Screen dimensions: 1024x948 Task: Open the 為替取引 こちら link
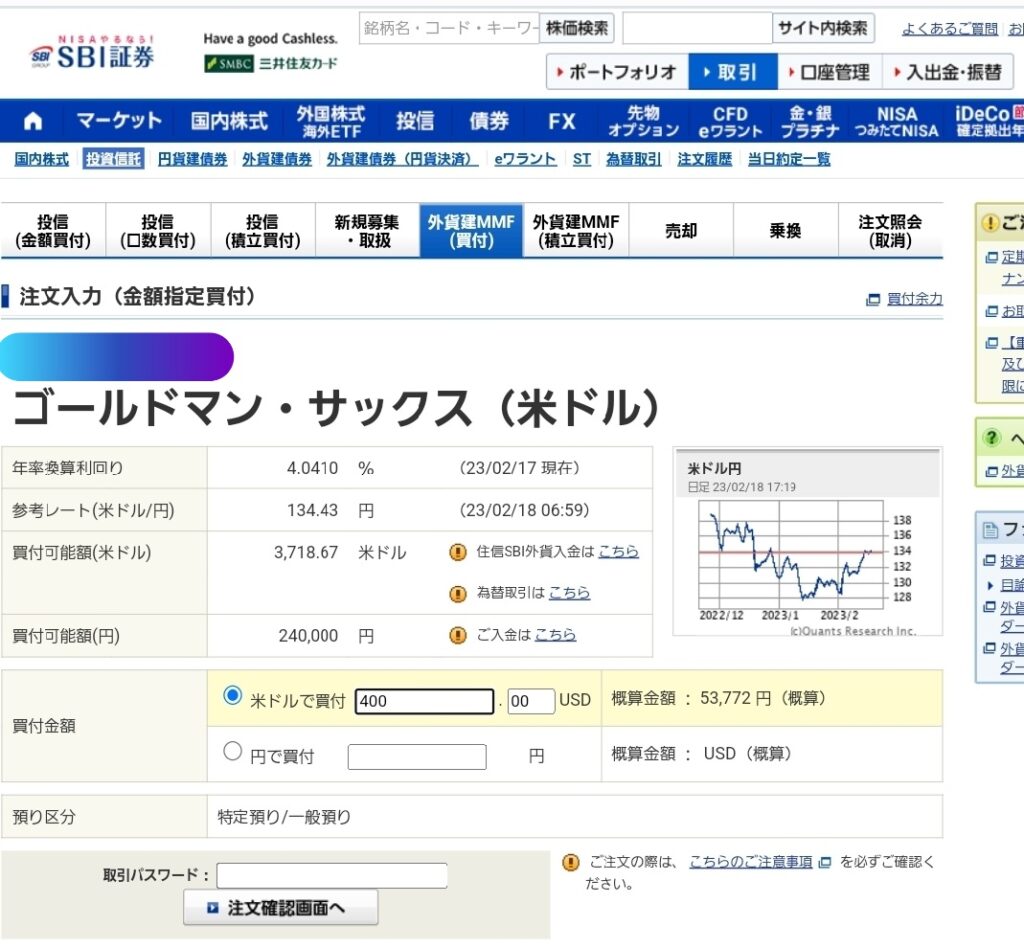pyautogui.click(x=568, y=593)
